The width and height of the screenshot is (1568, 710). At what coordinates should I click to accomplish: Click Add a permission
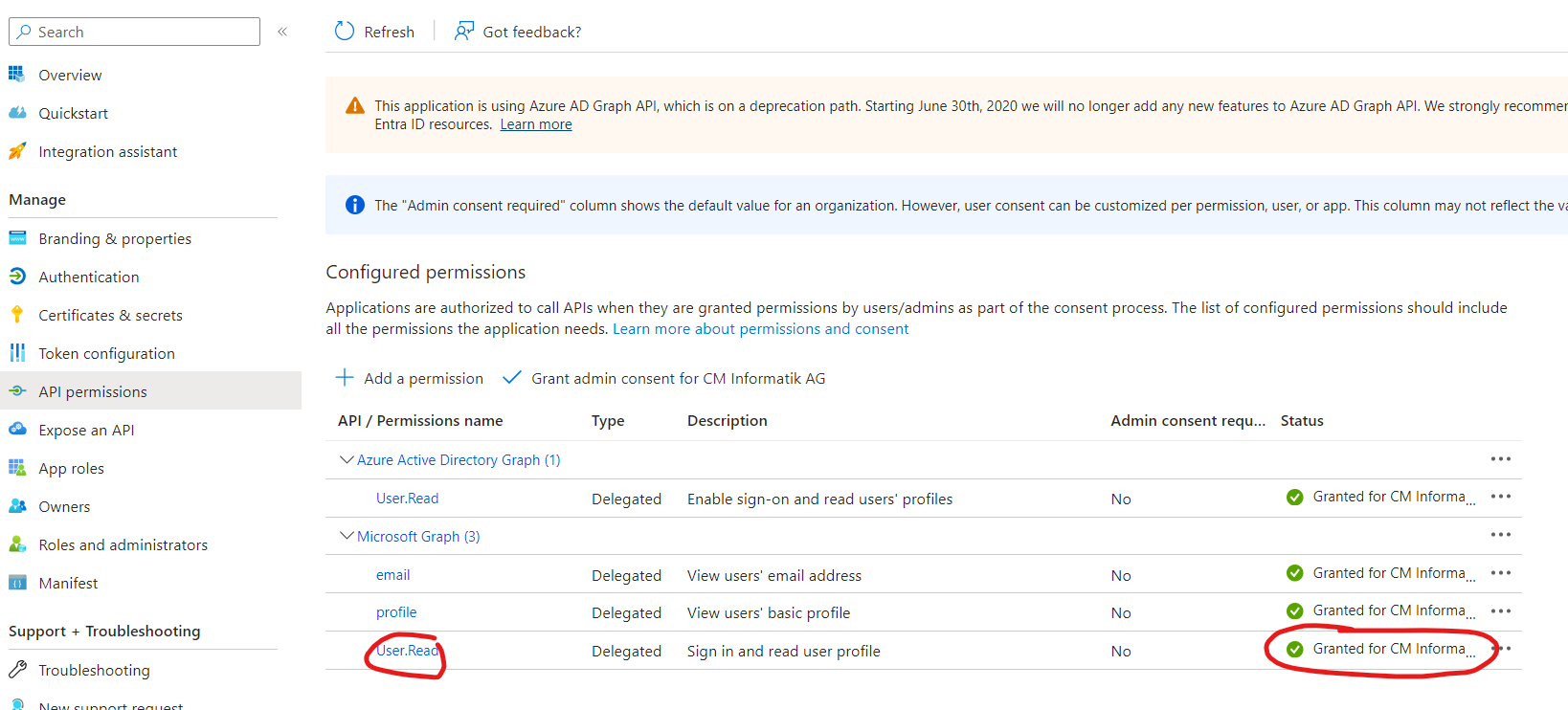coord(410,378)
